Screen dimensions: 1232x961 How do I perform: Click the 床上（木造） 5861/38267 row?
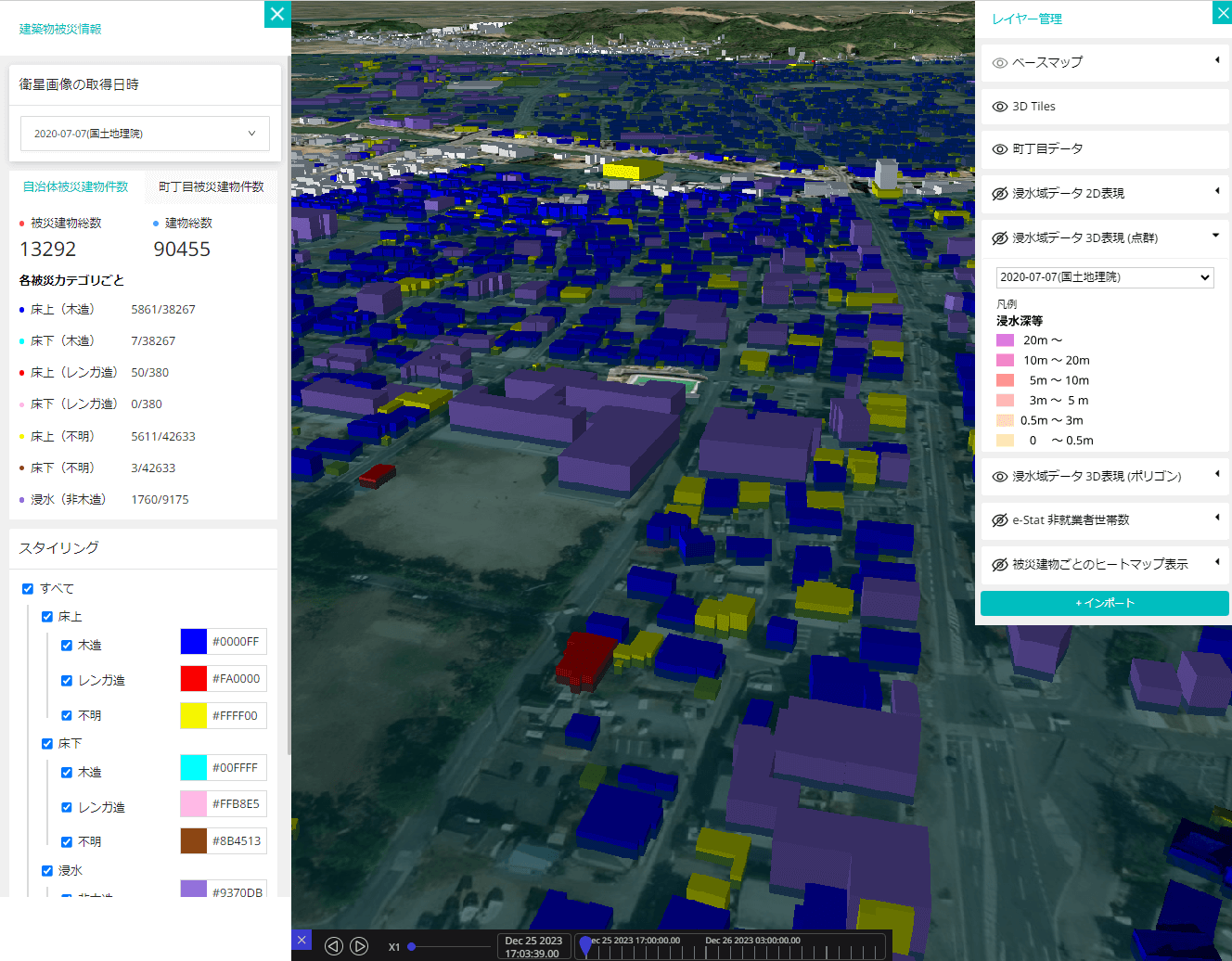[x=108, y=310]
